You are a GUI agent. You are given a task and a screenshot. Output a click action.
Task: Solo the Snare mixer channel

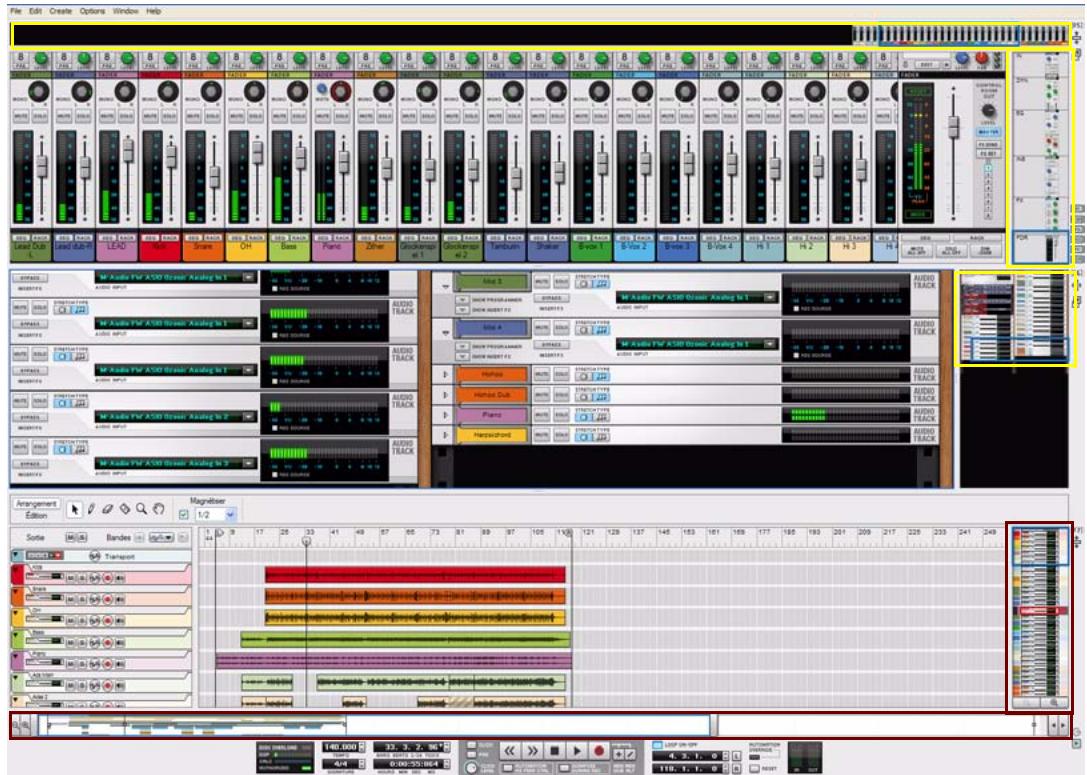pyautogui.click(x=212, y=116)
